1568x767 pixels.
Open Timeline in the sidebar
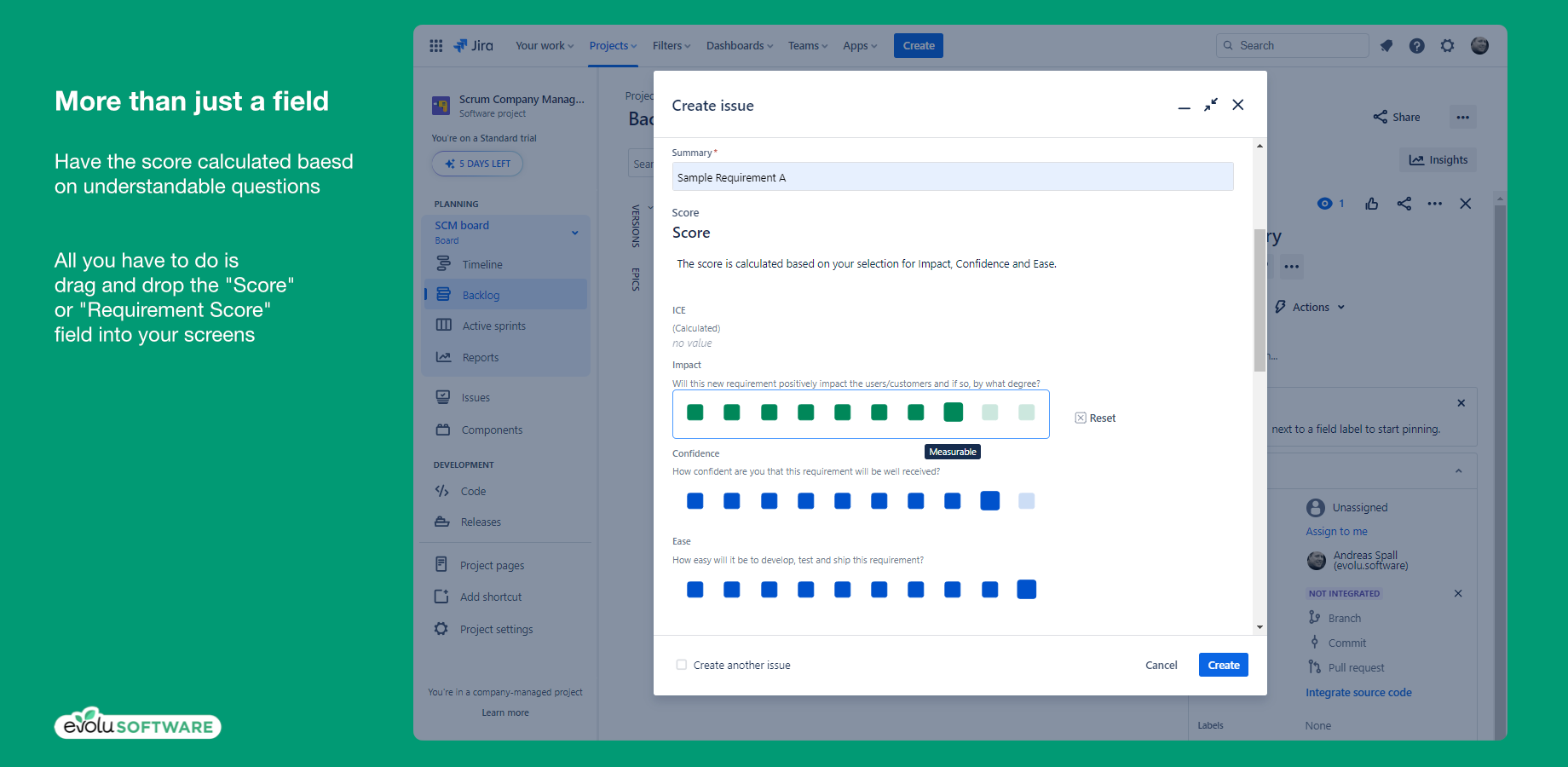(x=506, y=264)
